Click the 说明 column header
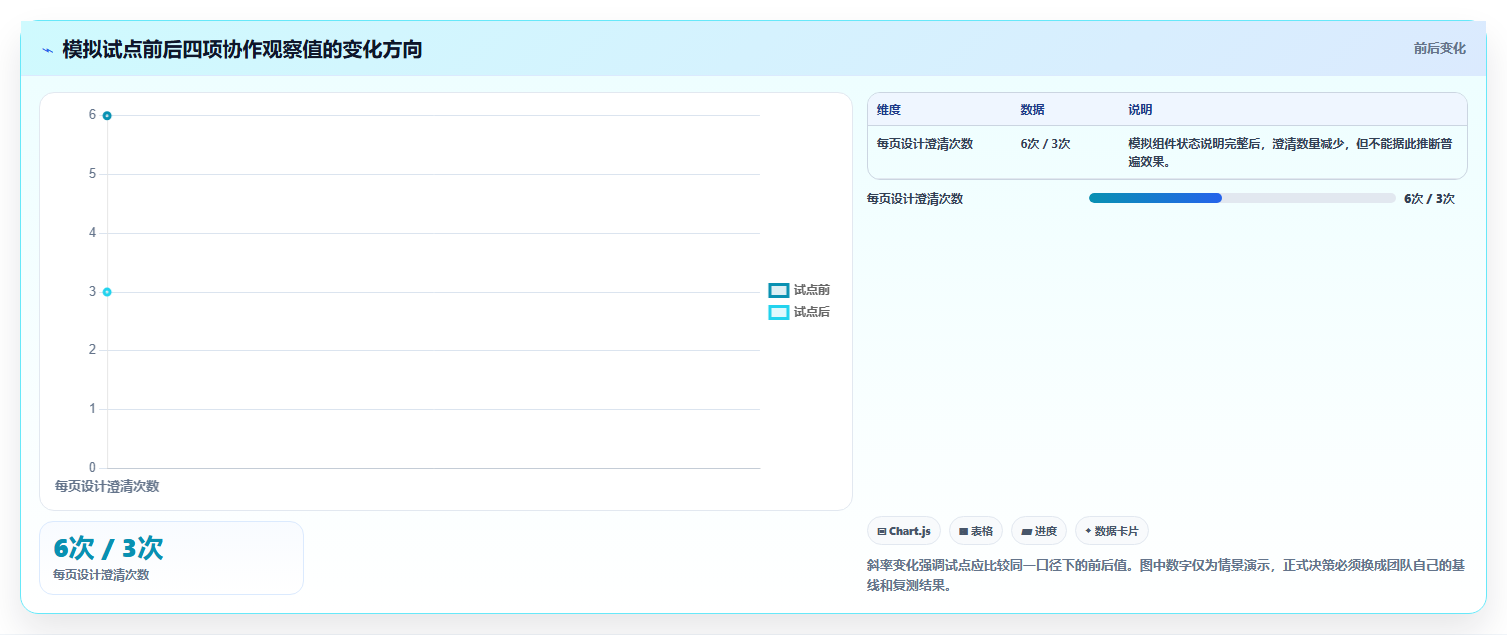Image resolution: width=1507 pixels, height=635 pixels. click(x=1141, y=110)
